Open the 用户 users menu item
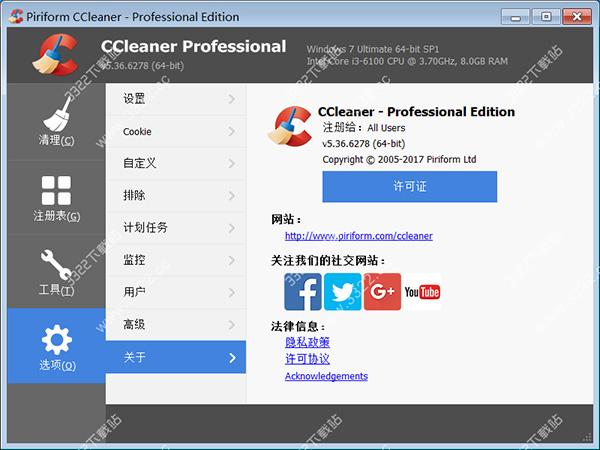 click(x=176, y=292)
